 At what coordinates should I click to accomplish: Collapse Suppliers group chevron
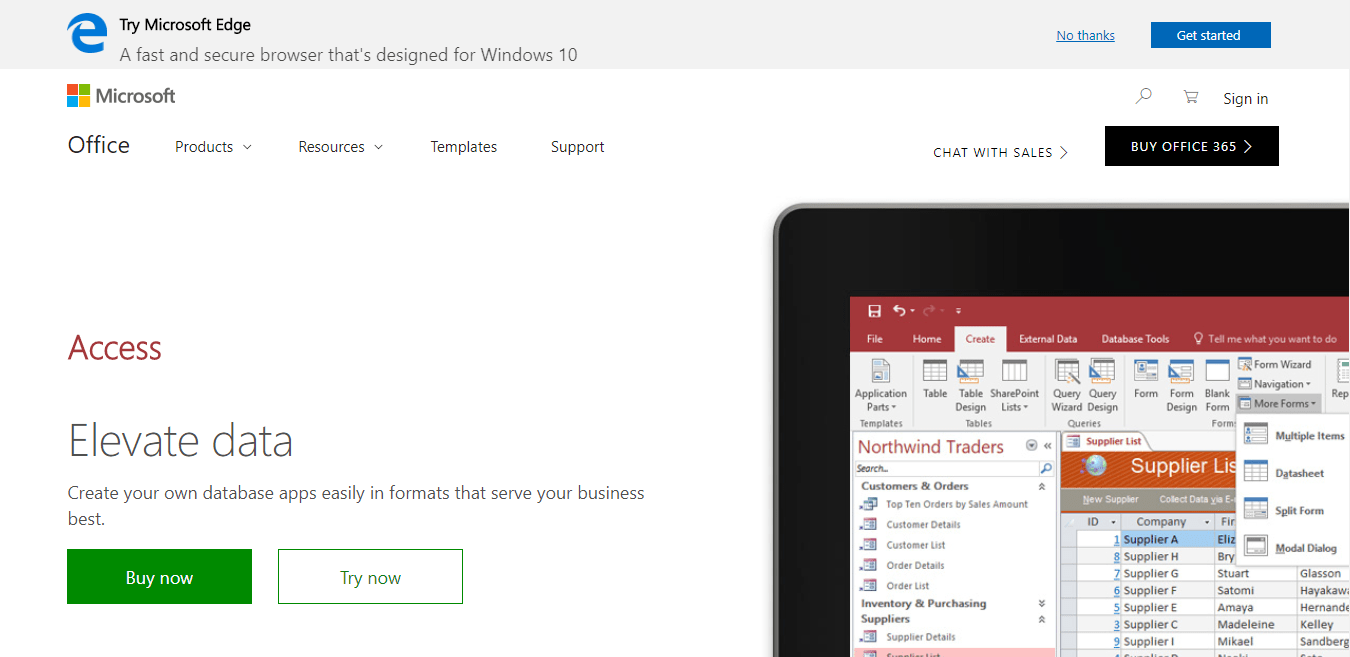click(1042, 619)
